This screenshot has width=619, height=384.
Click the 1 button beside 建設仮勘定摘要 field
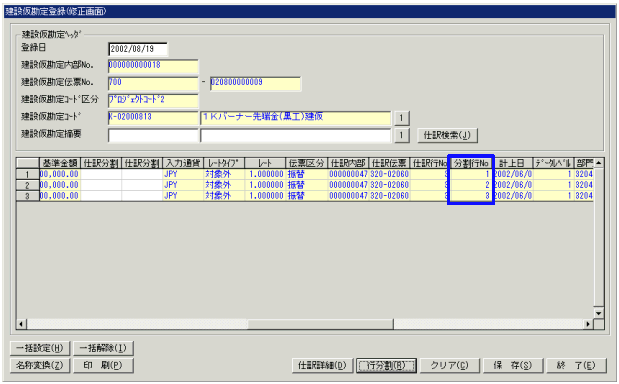[401, 135]
